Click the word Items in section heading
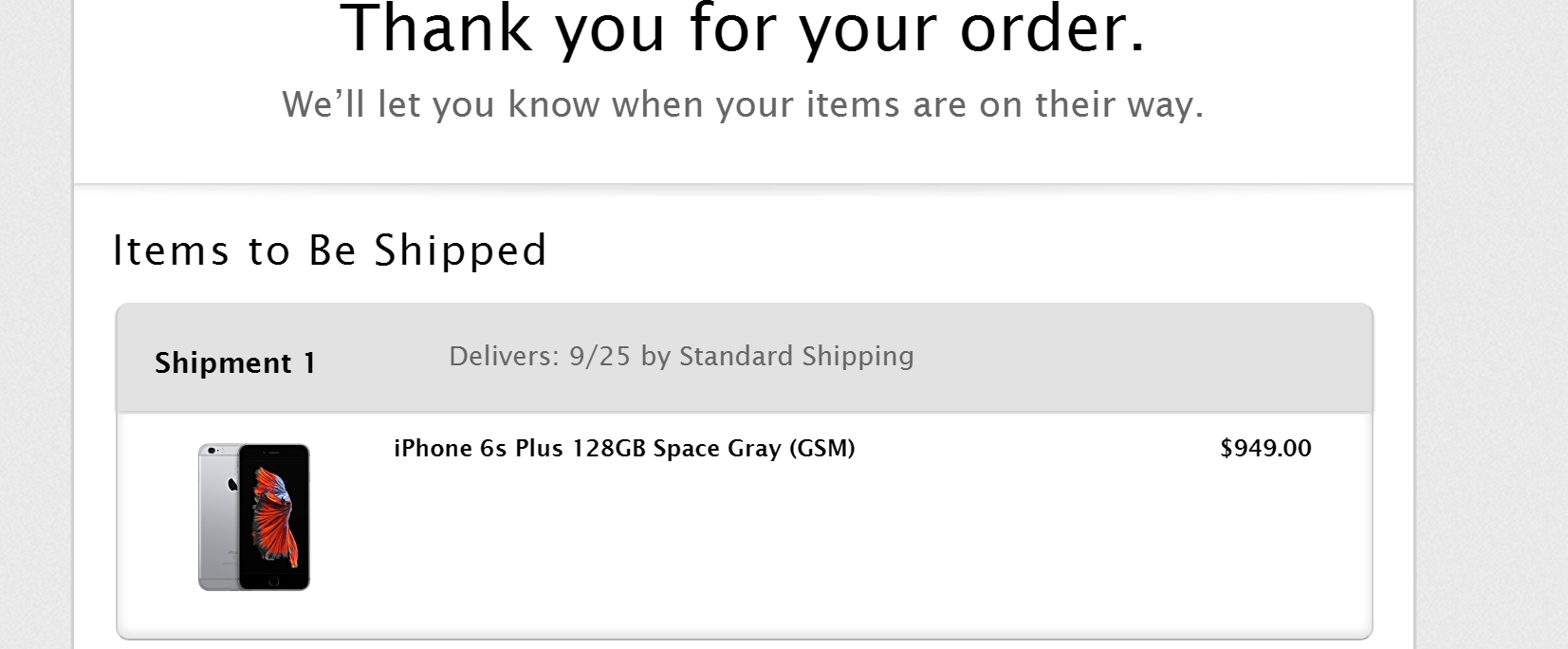Screen dimensions: 1568x649 [x=171, y=250]
